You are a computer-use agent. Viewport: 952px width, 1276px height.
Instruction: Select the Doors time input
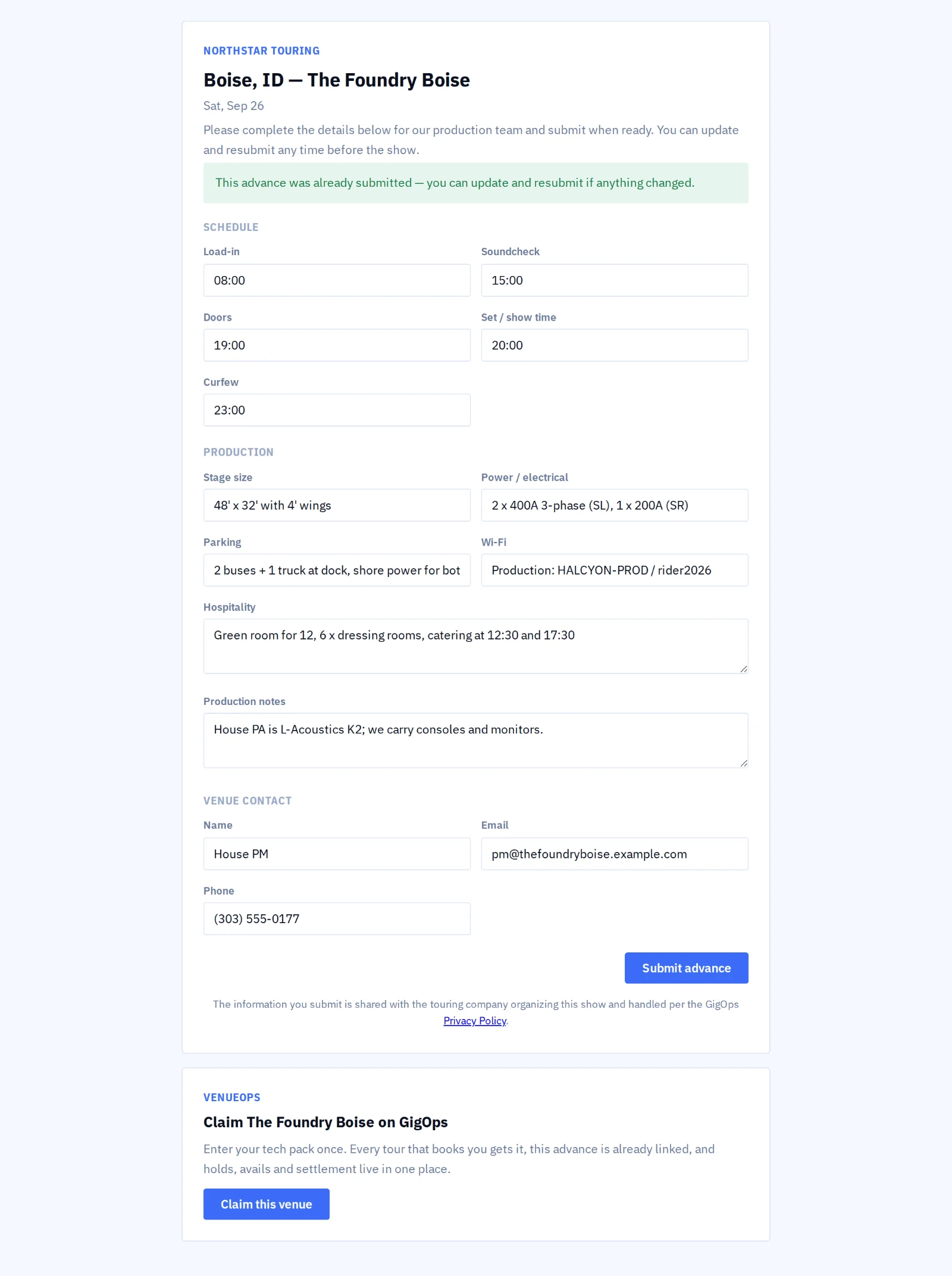pyautogui.click(x=337, y=345)
